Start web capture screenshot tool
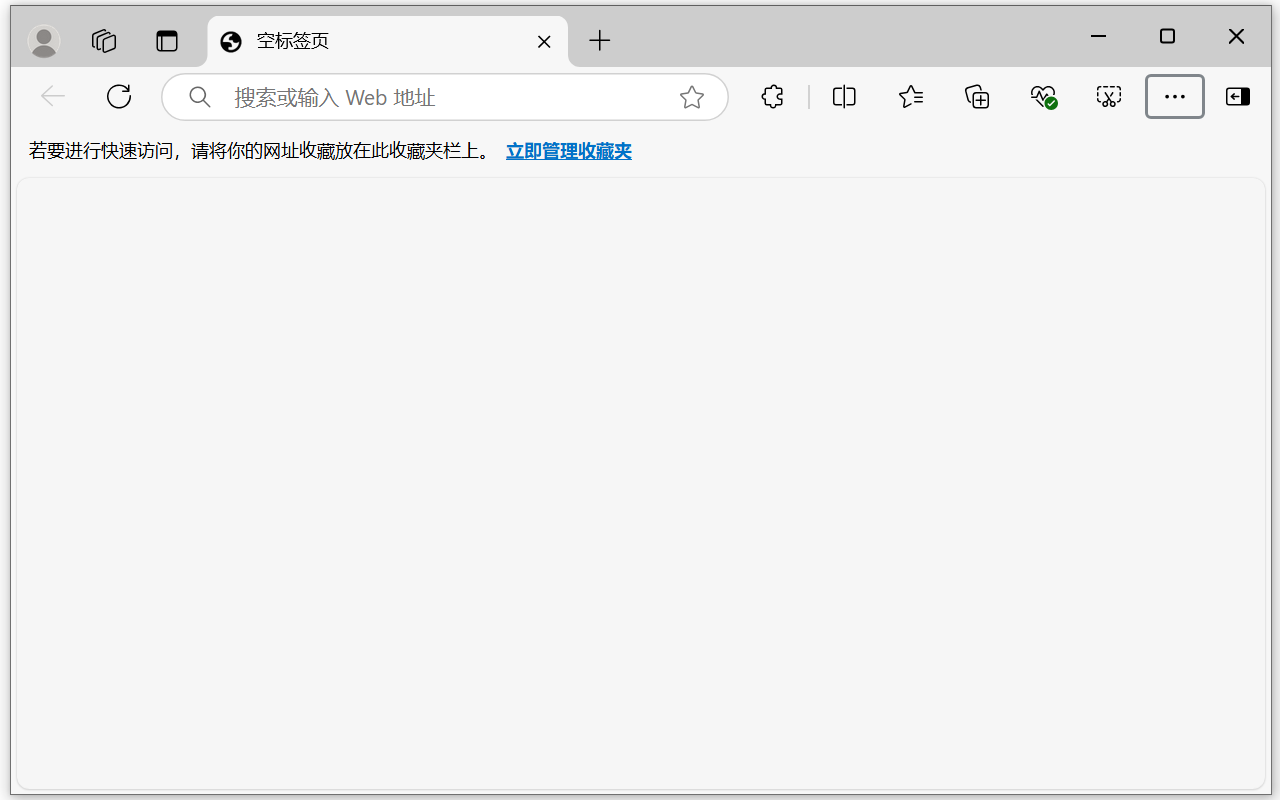Image resolution: width=1280 pixels, height=800 pixels. coord(1109,97)
